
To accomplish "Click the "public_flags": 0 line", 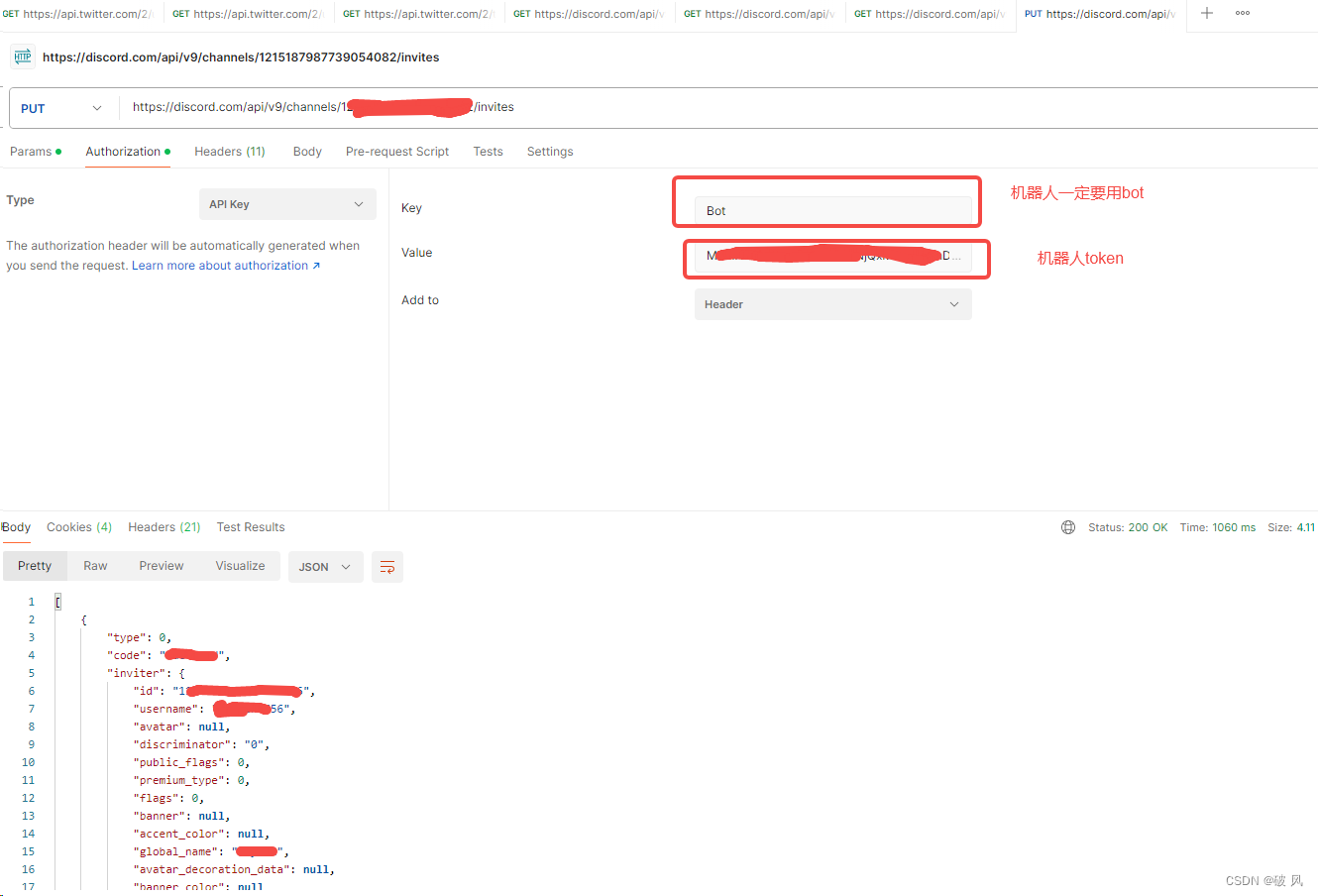I will (x=191, y=762).
